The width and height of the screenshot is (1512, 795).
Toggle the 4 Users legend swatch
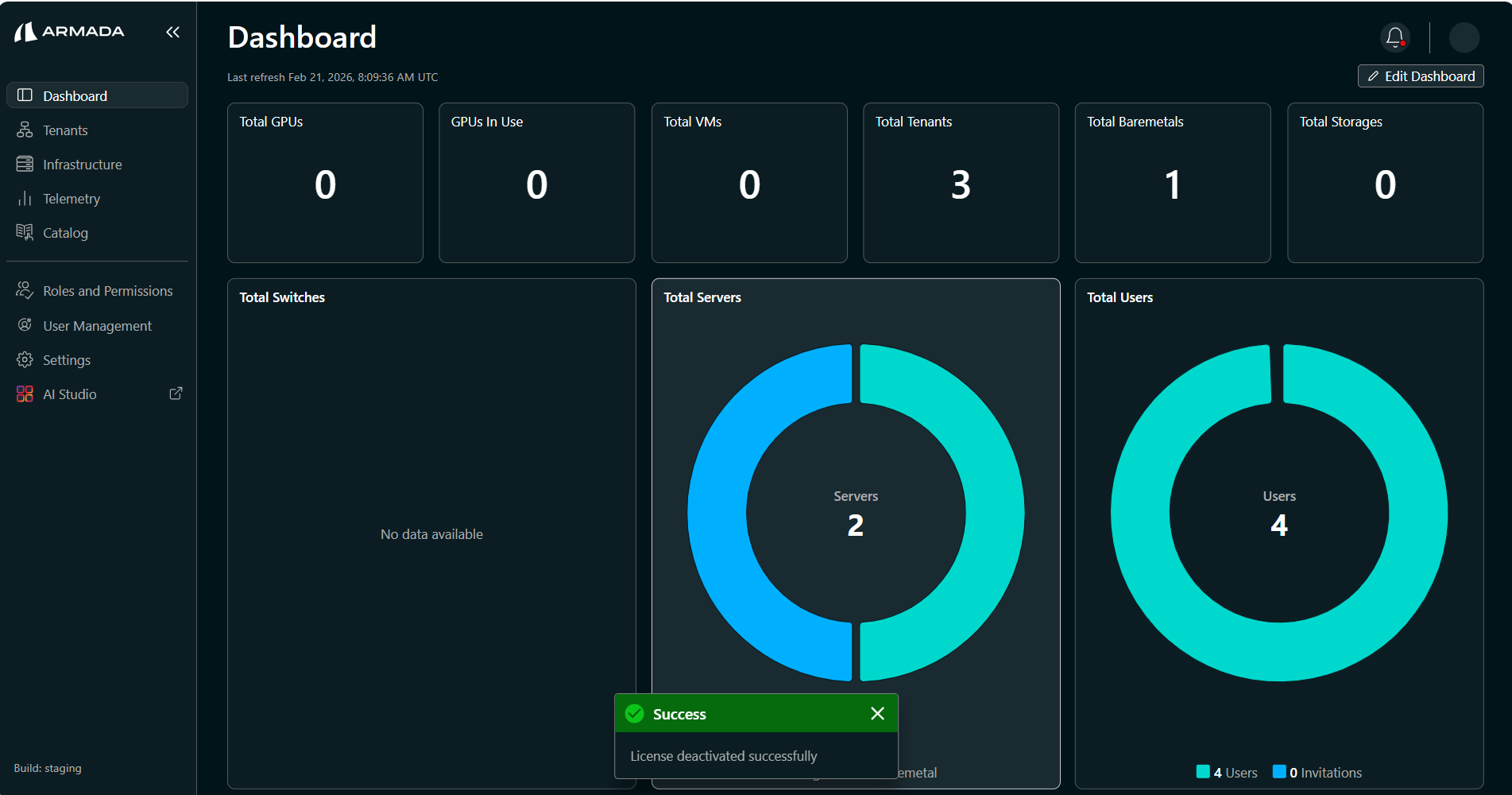coord(1203,772)
